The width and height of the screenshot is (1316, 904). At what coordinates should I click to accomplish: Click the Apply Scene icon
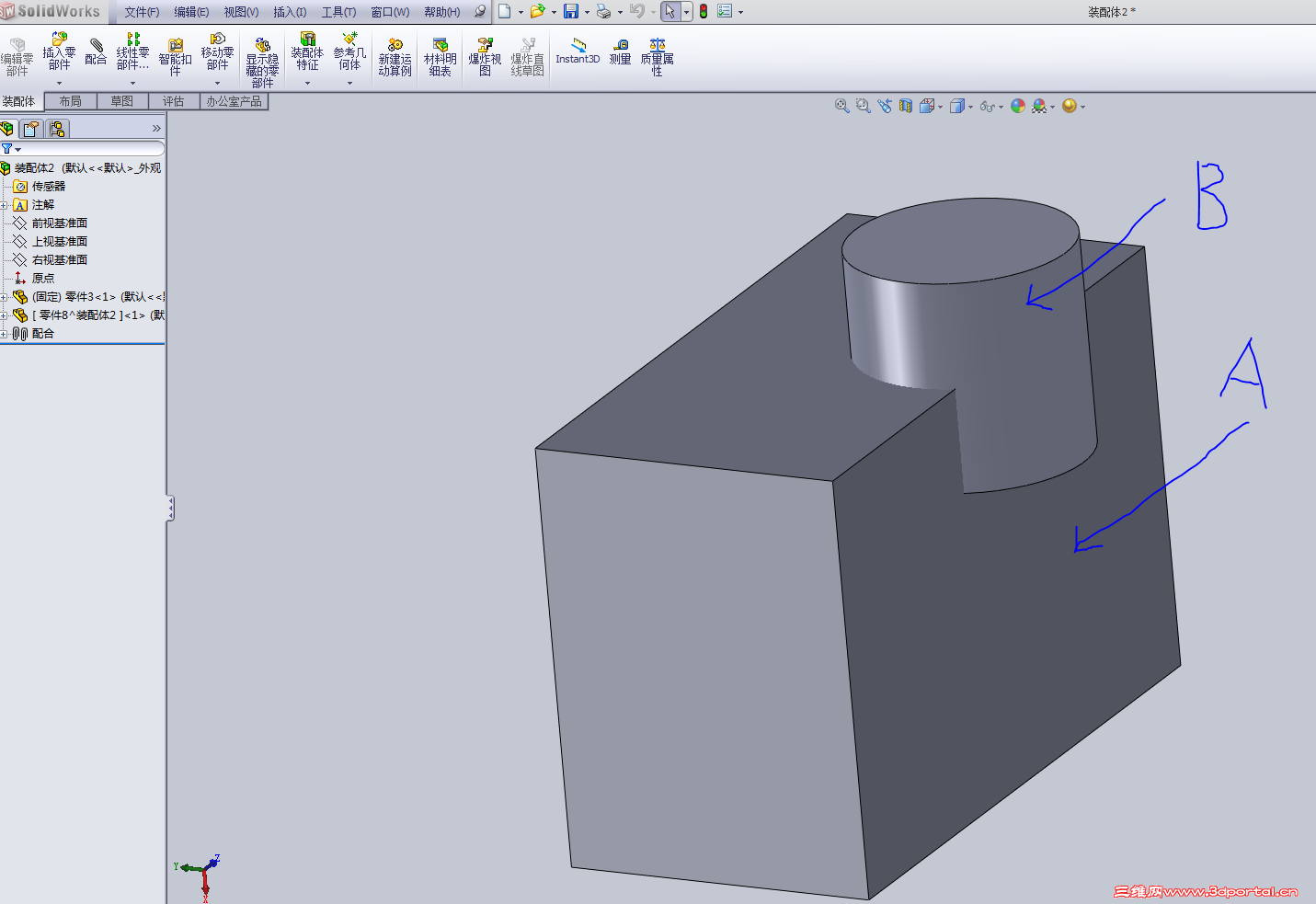click(x=1039, y=106)
